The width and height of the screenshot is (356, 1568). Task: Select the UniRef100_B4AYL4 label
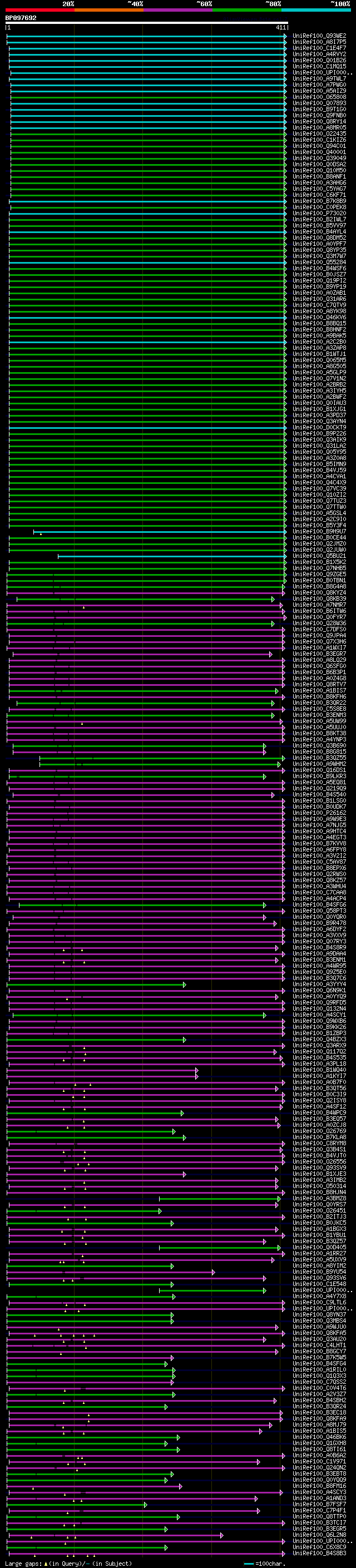point(319,231)
